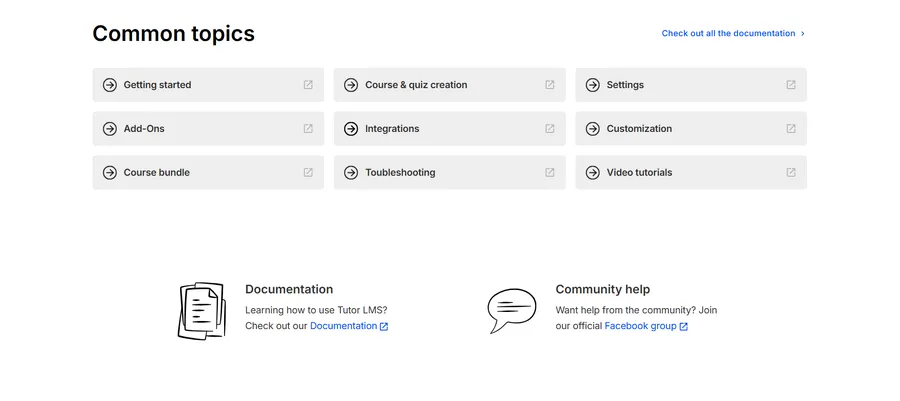Open the Settings topic
The image size is (900, 401).
tap(691, 85)
